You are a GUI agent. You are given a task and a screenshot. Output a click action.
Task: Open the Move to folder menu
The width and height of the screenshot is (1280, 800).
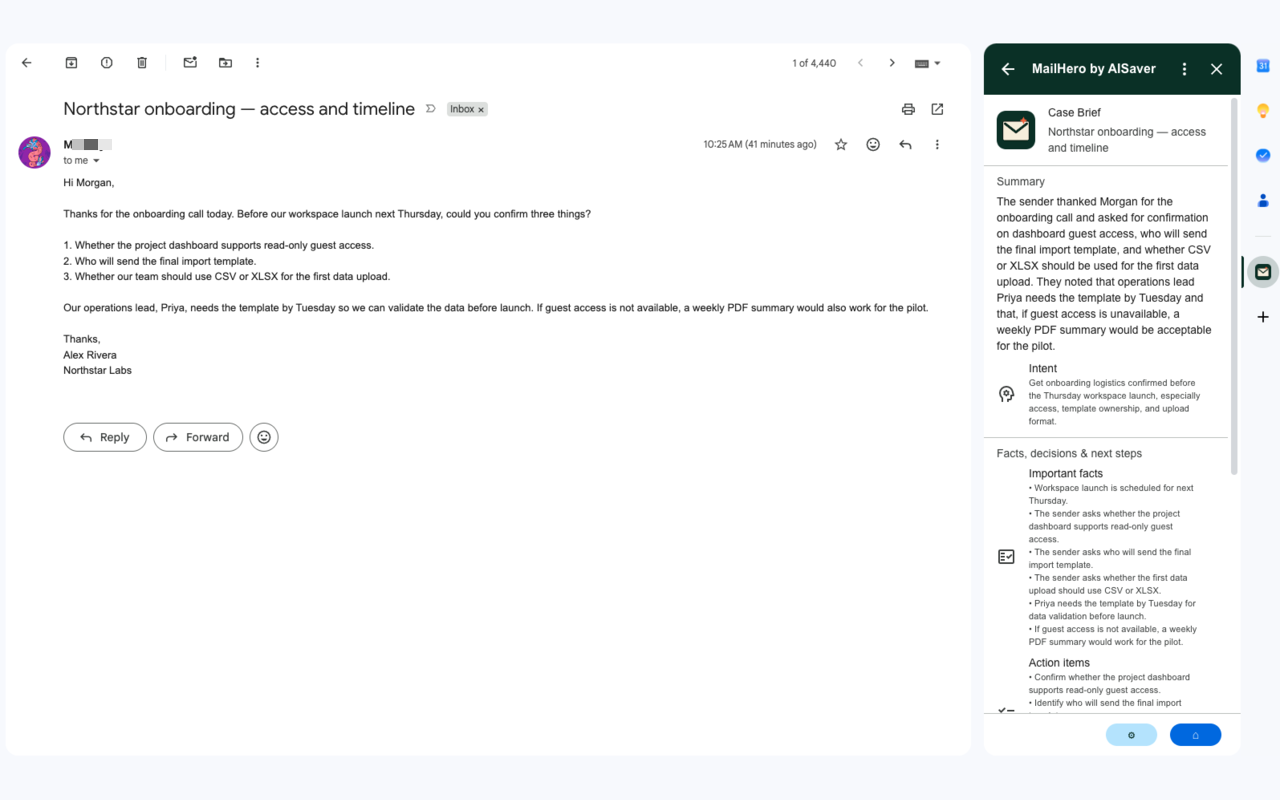pos(225,63)
